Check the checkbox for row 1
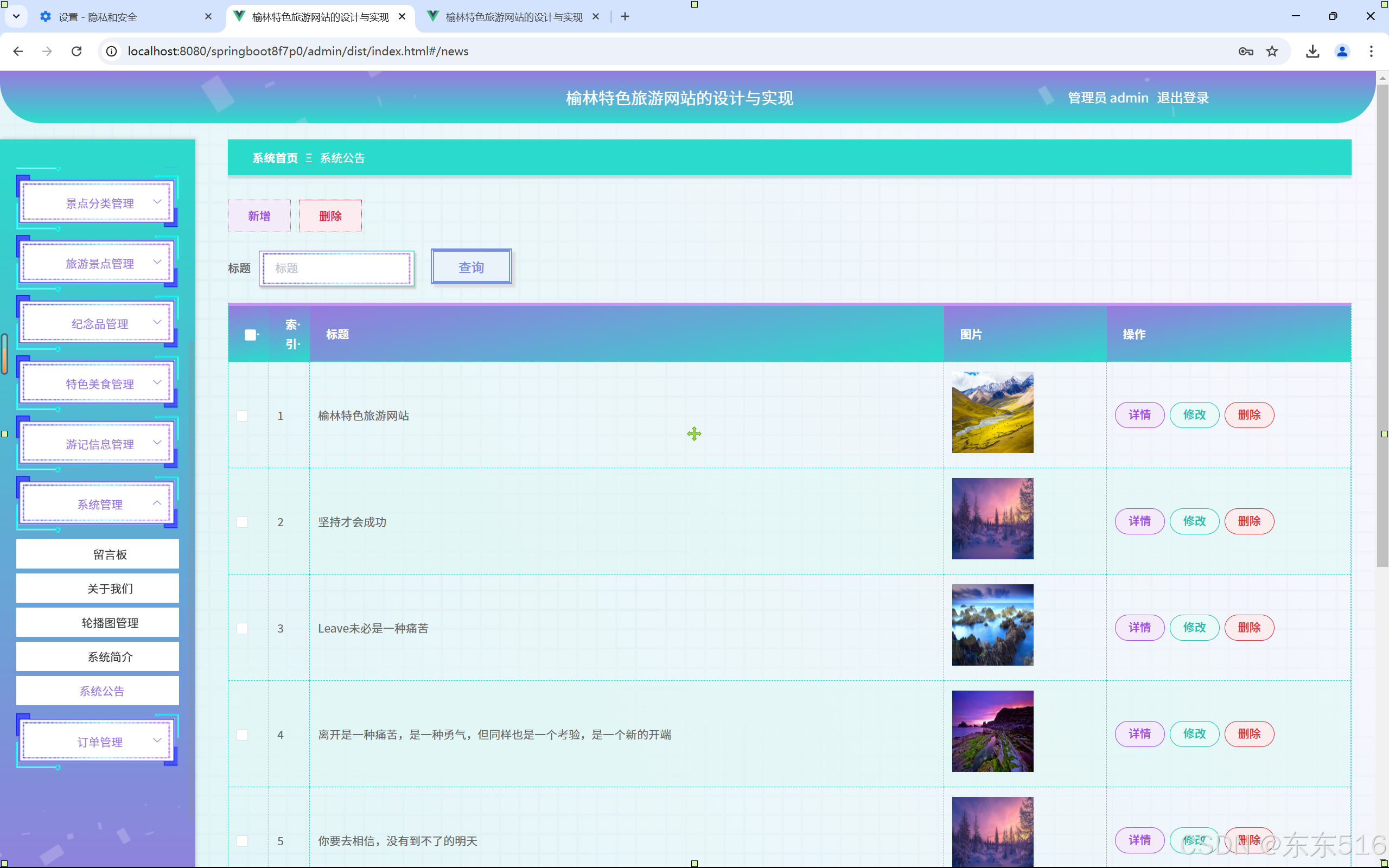Screen dimensions: 1389x868 [242, 416]
